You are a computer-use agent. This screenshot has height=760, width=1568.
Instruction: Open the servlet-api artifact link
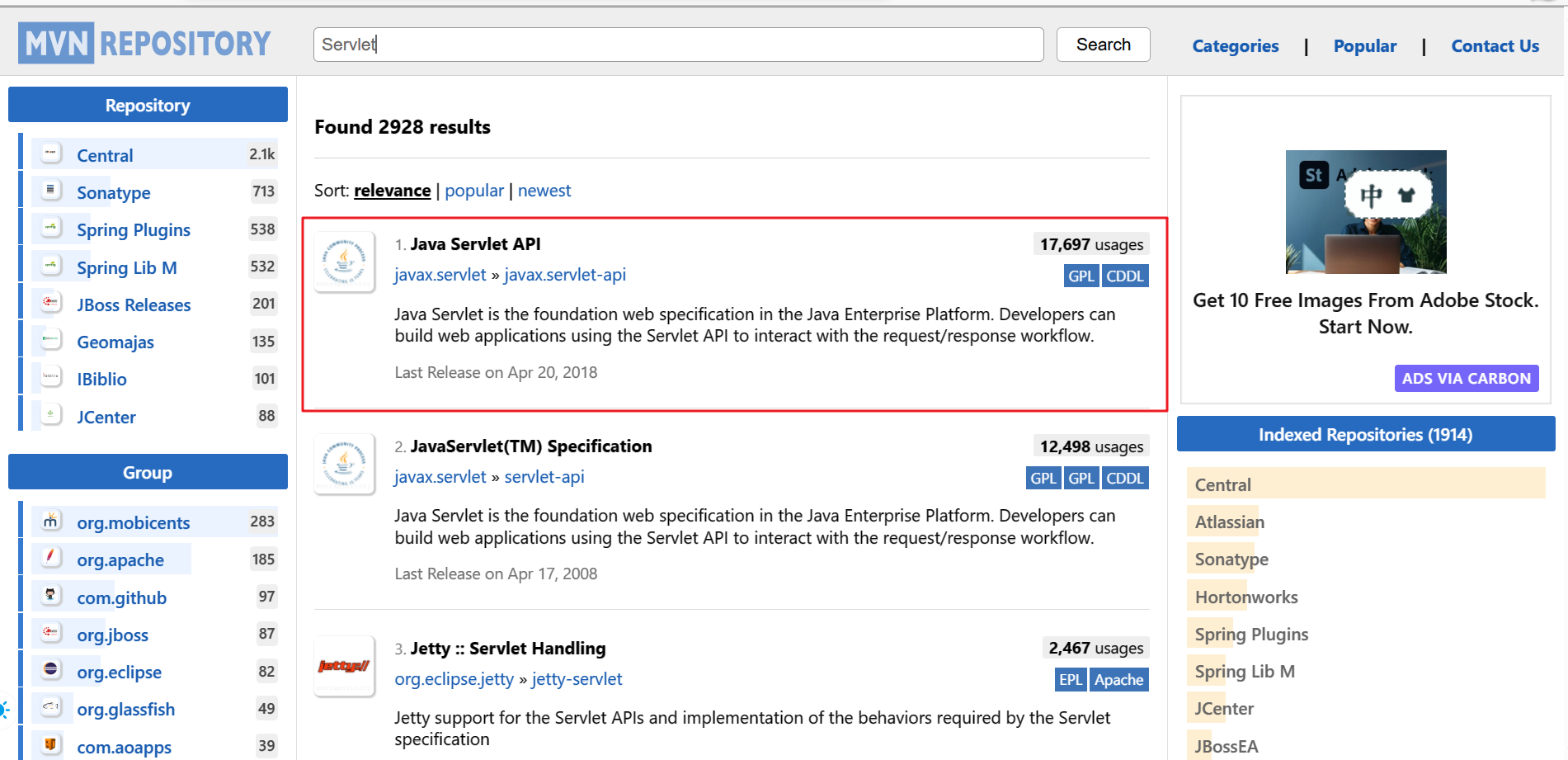(544, 477)
